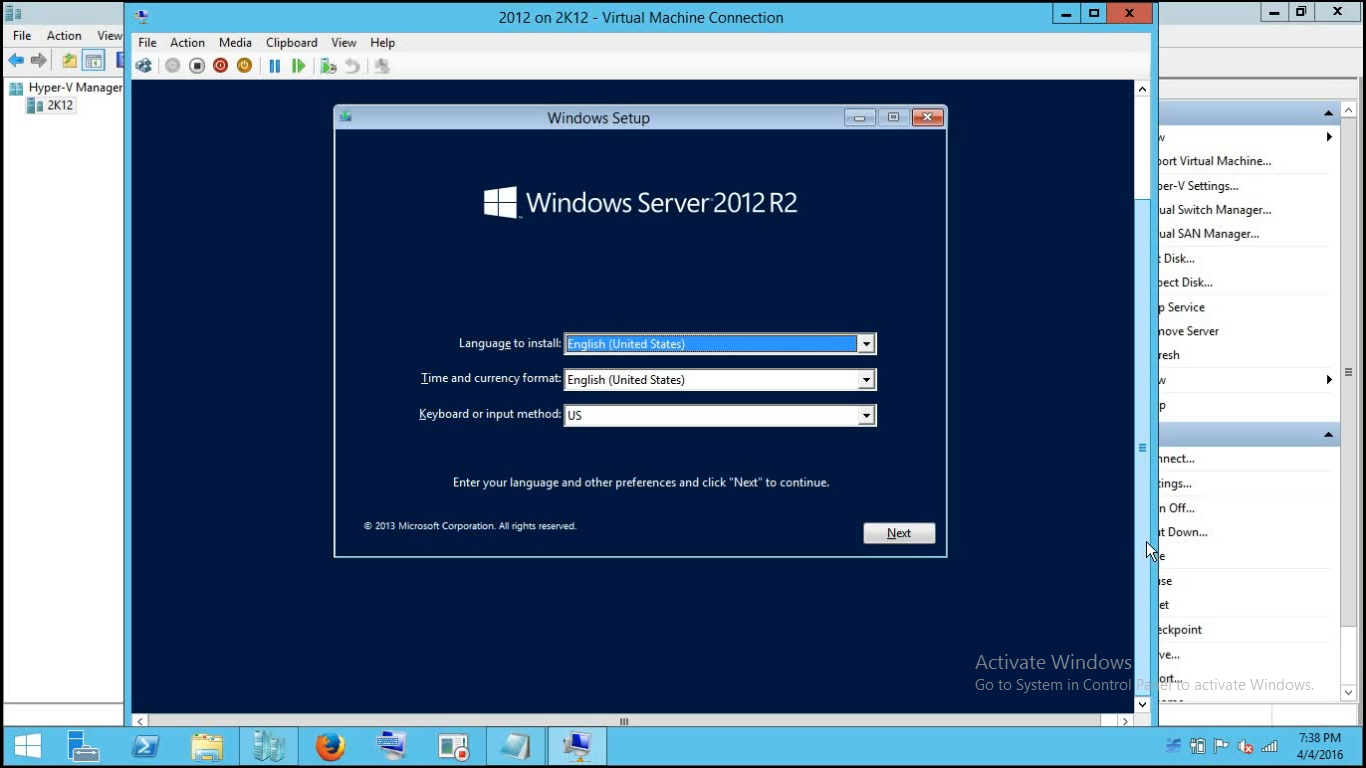Click the clock showing 7:38 PM

[x=1319, y=737]
